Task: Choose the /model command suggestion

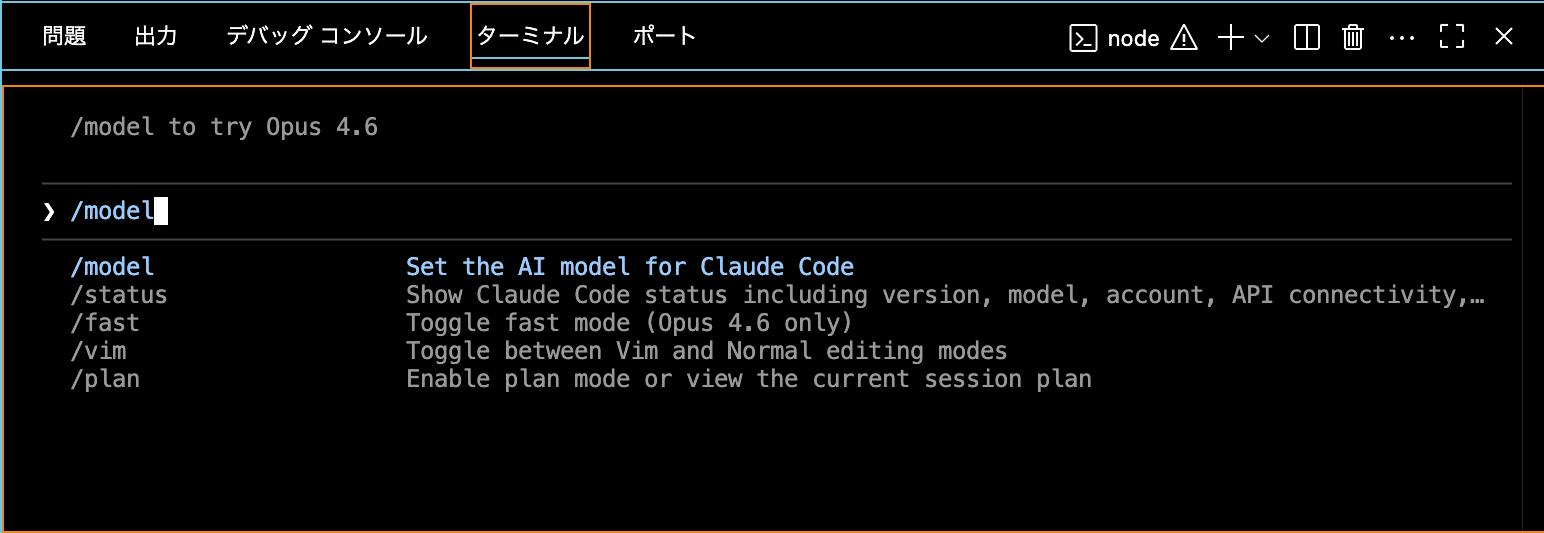Action: tap(112, 267)
